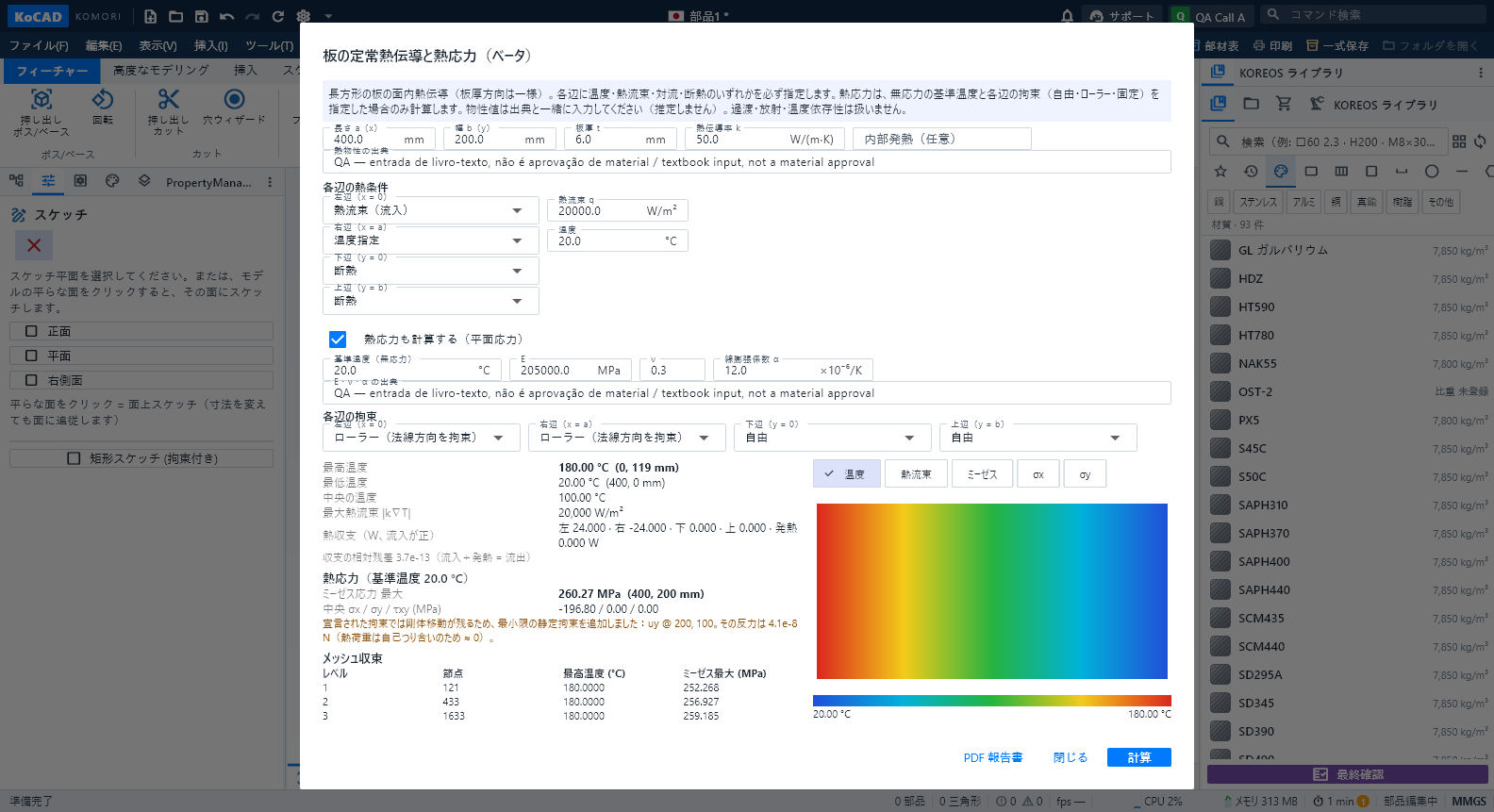
Task: Open the 左辺 constraint ローラー dropdown
Action: click(x=421, y=438)
